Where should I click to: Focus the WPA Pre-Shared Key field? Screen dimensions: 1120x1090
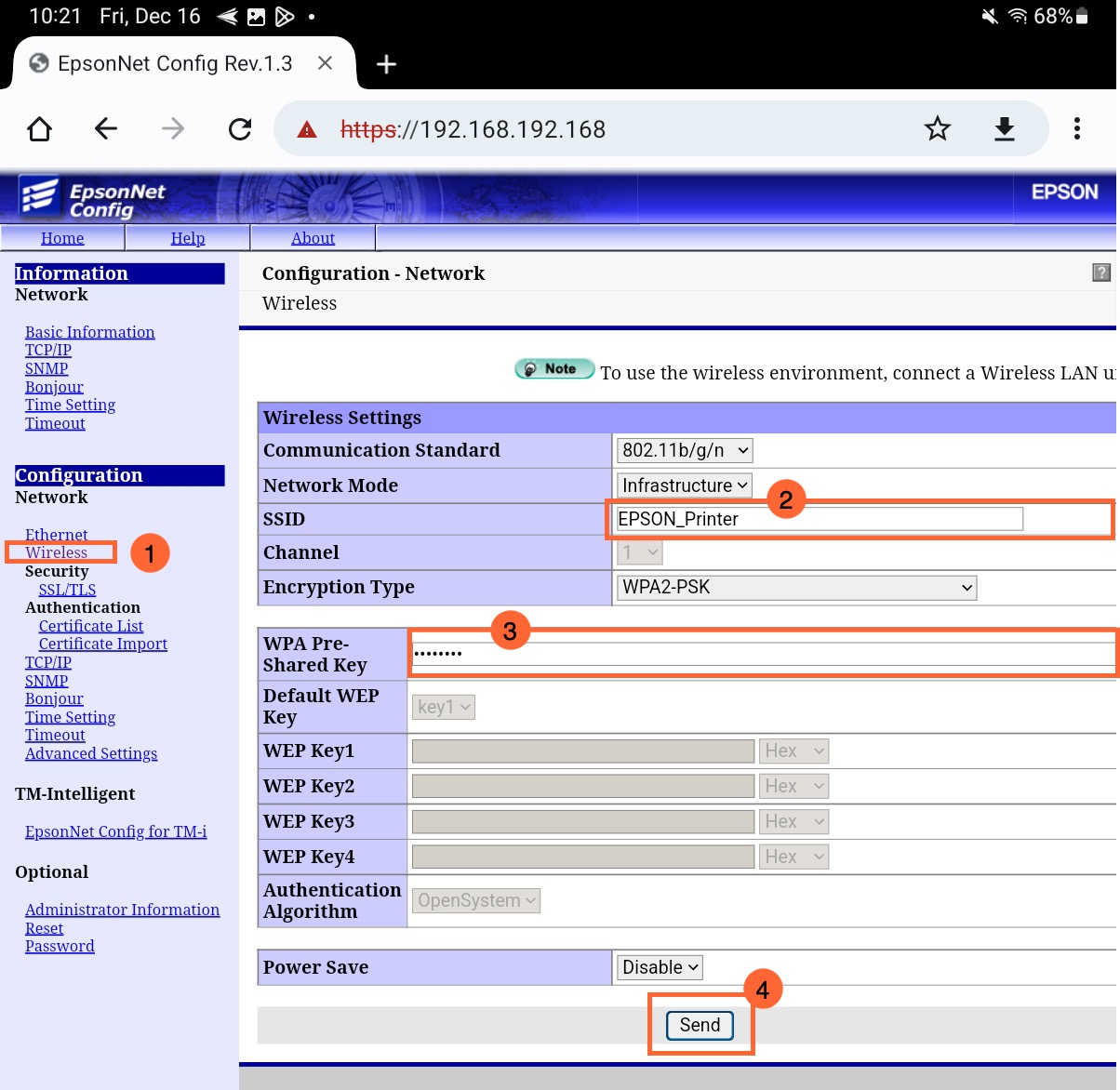click(764, 653)
